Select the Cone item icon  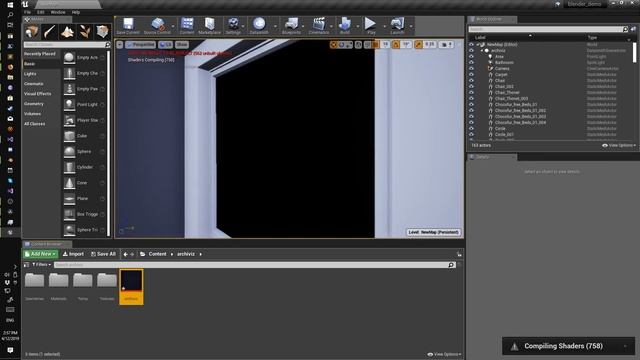click(x=69, y=183)
